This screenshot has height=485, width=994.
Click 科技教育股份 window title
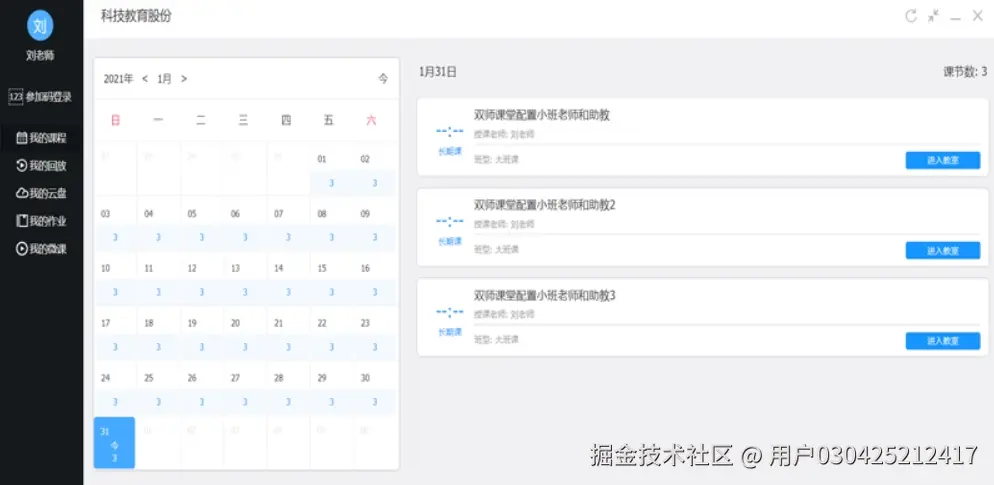pos(136,16)
